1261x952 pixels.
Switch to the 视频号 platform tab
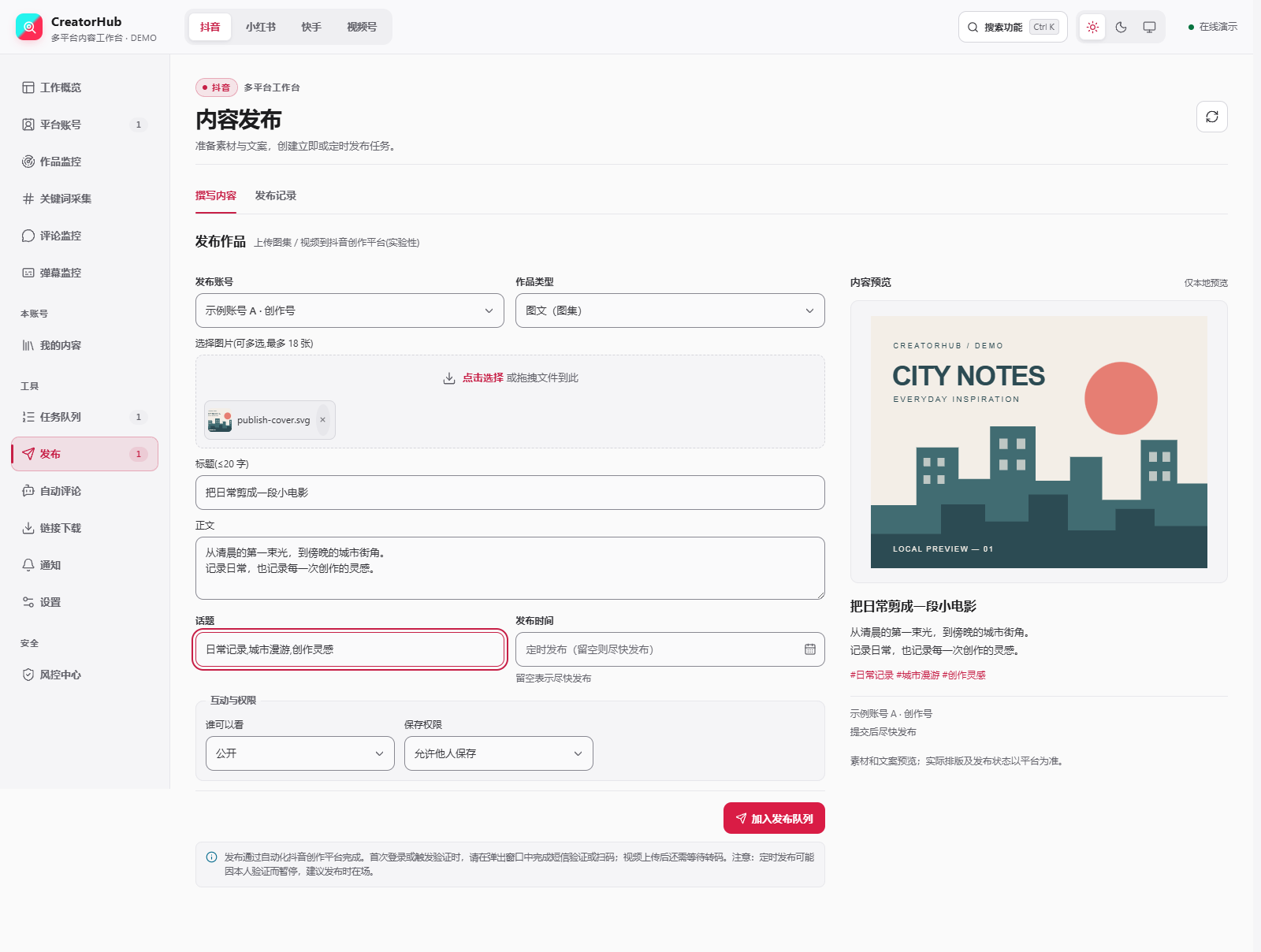coord(362,27)
